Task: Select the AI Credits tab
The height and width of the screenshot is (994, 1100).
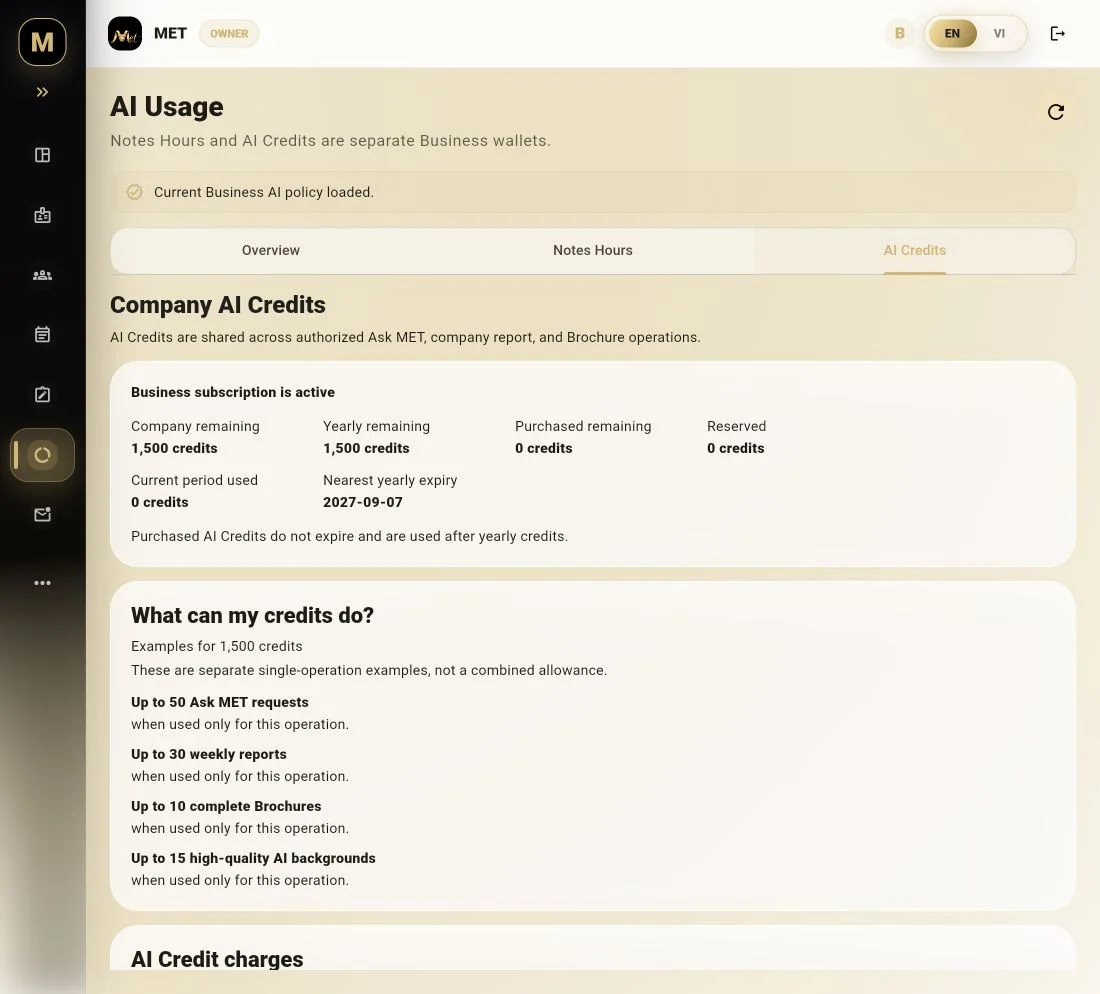Action: click(915, 250)
